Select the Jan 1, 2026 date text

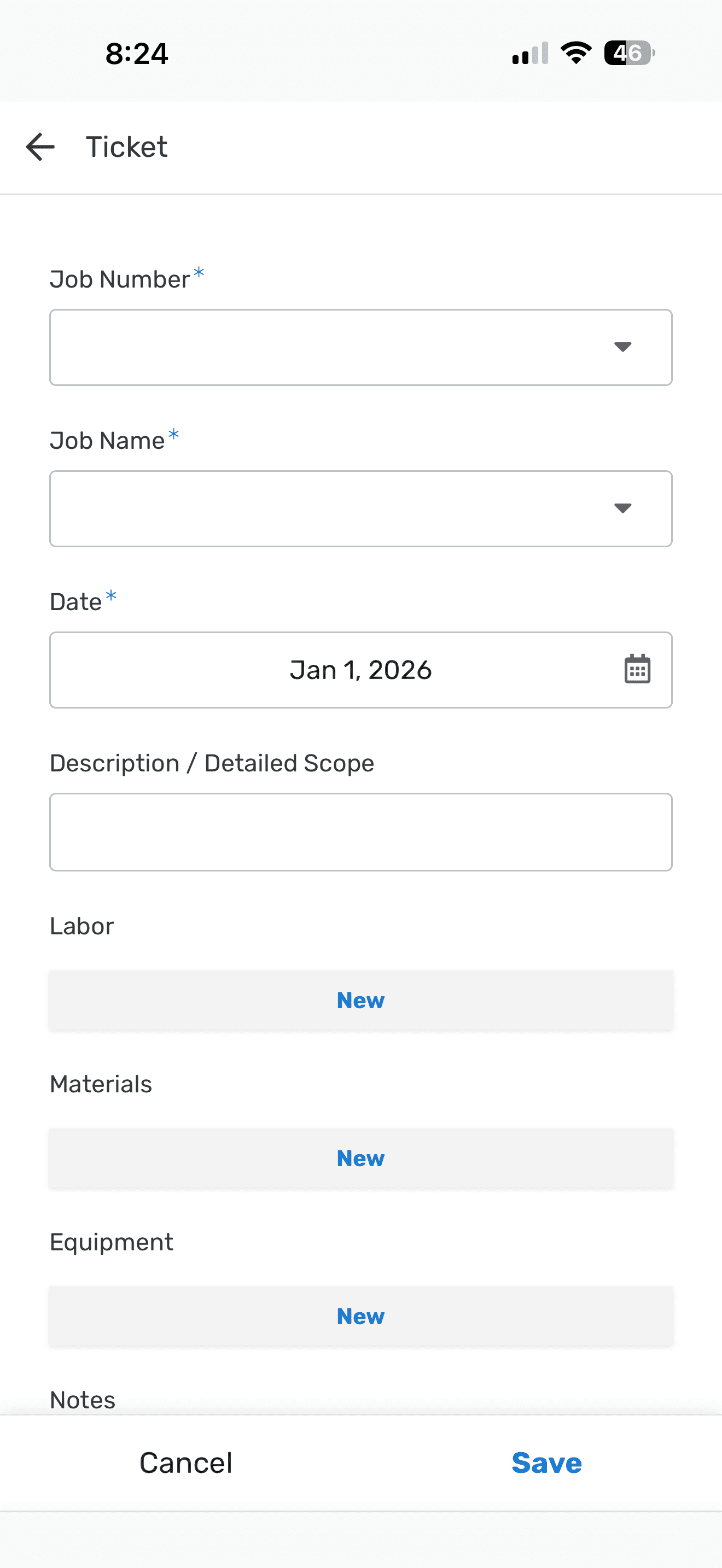(360, 670)
